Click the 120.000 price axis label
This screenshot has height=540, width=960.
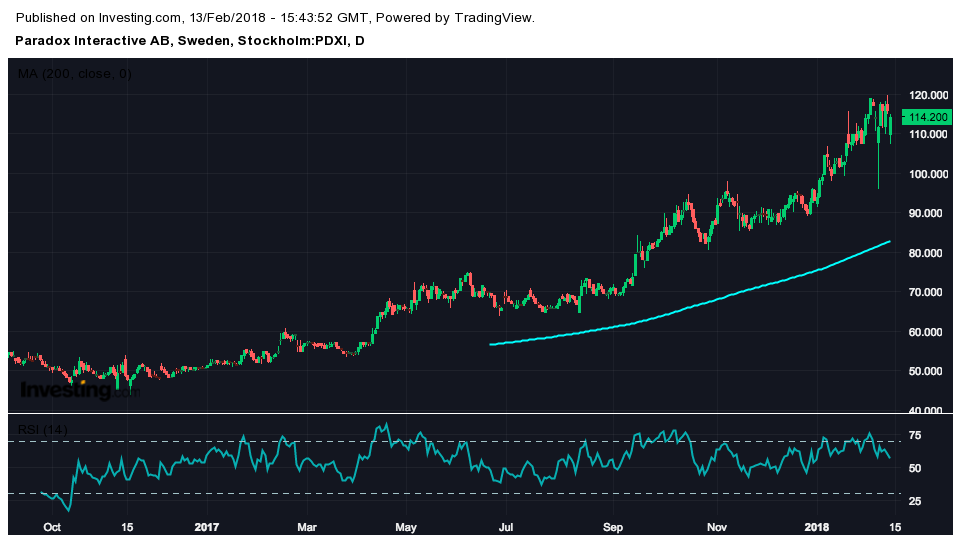point(928,95)
